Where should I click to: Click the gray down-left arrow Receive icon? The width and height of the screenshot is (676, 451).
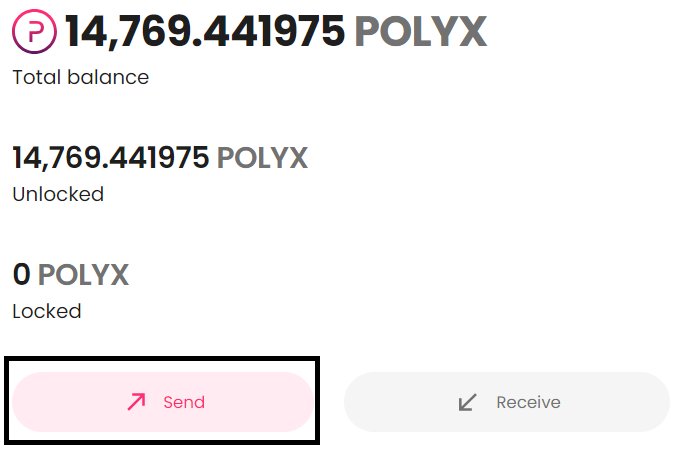467,402
